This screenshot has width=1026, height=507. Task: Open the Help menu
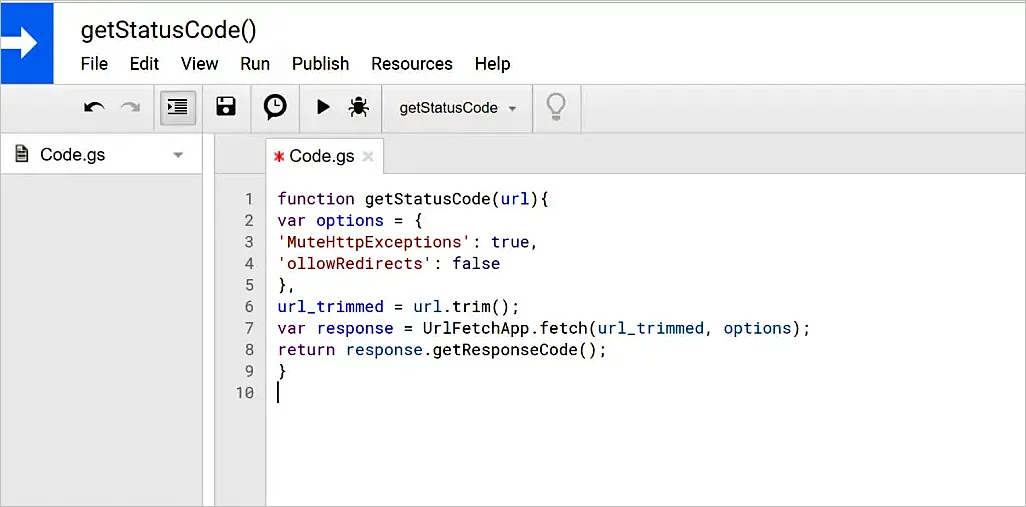[x=493, y=63]
